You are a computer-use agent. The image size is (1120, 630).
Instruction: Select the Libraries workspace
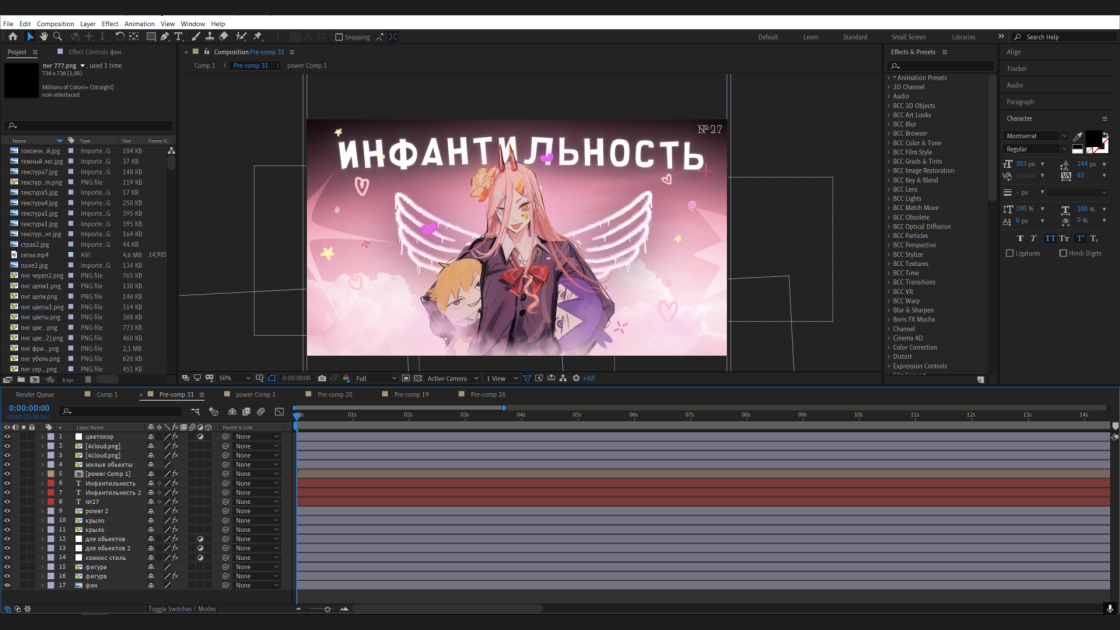coord(963,37)
